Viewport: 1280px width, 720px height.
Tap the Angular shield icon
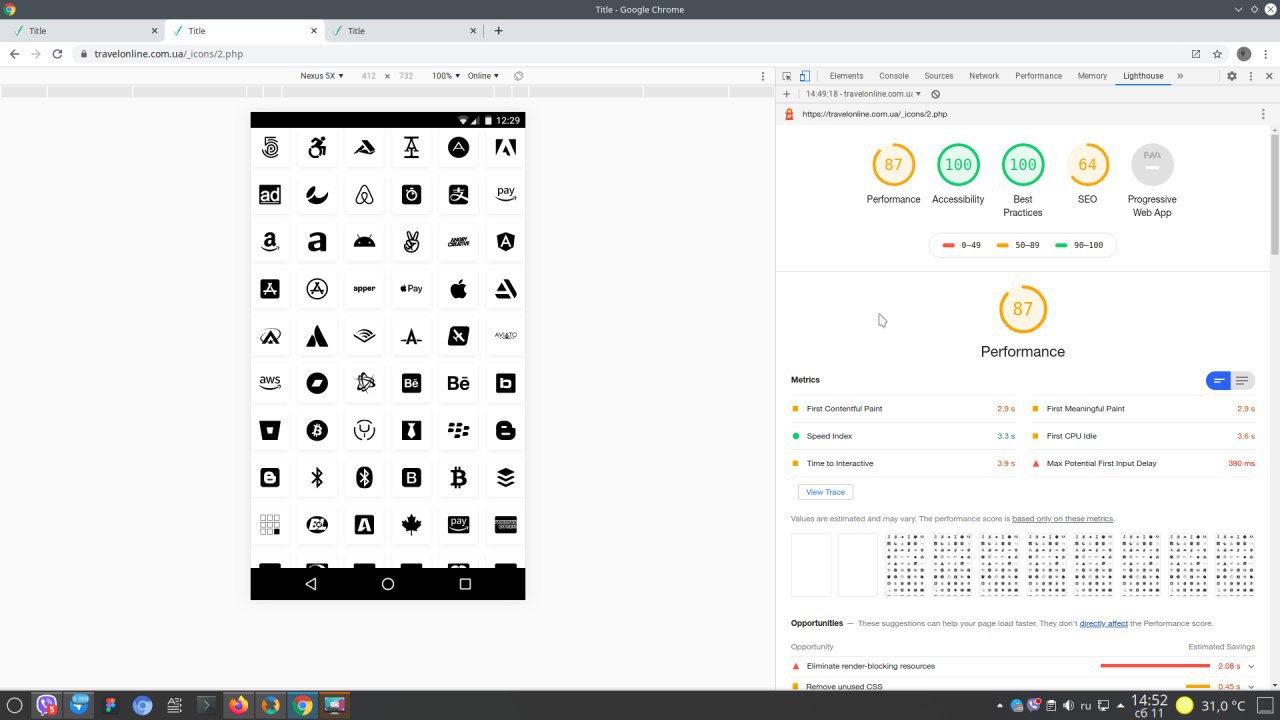pyautogui.click(x=506, y=242)
